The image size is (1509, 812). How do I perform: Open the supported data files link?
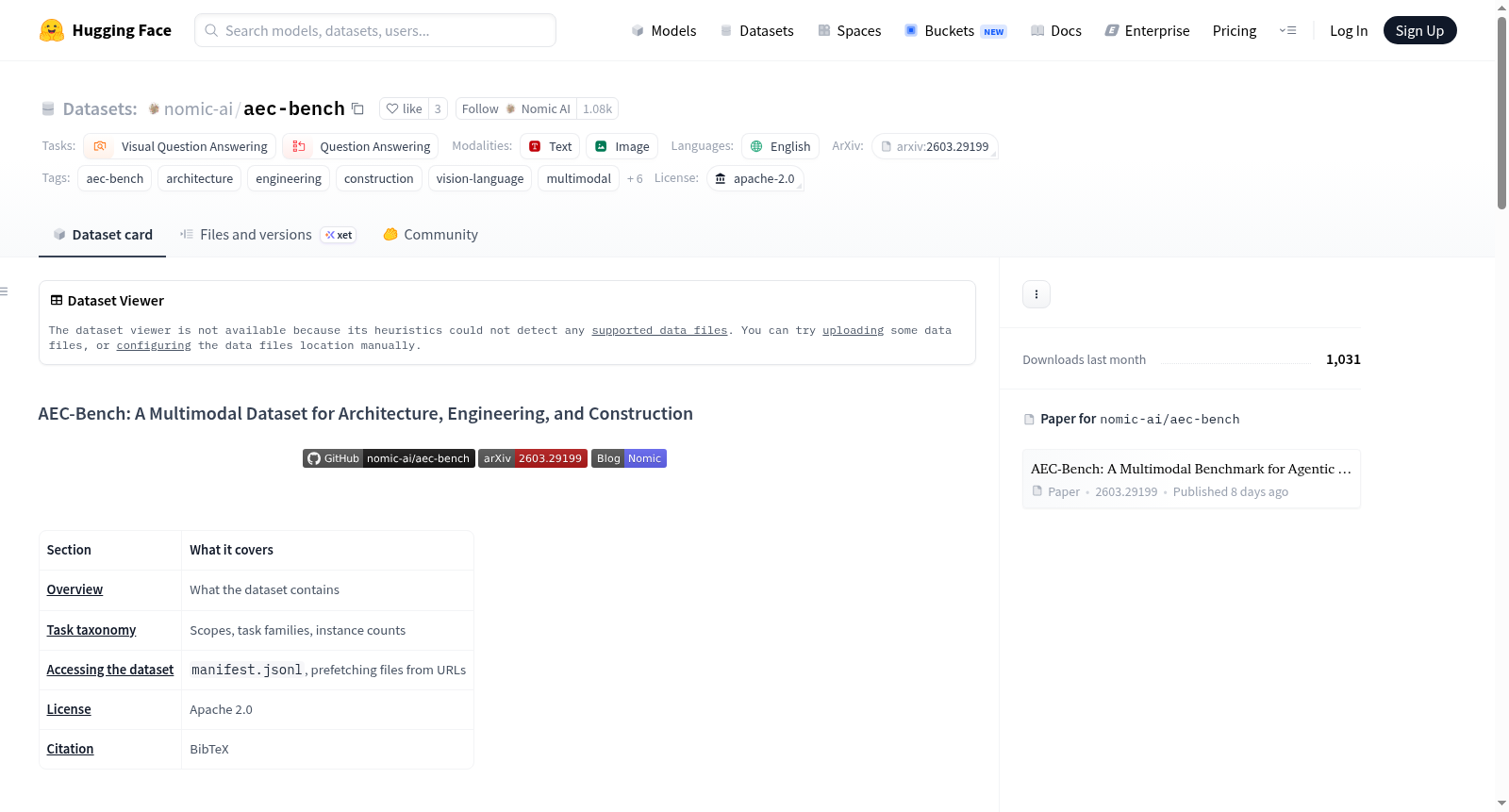point(659,330)
